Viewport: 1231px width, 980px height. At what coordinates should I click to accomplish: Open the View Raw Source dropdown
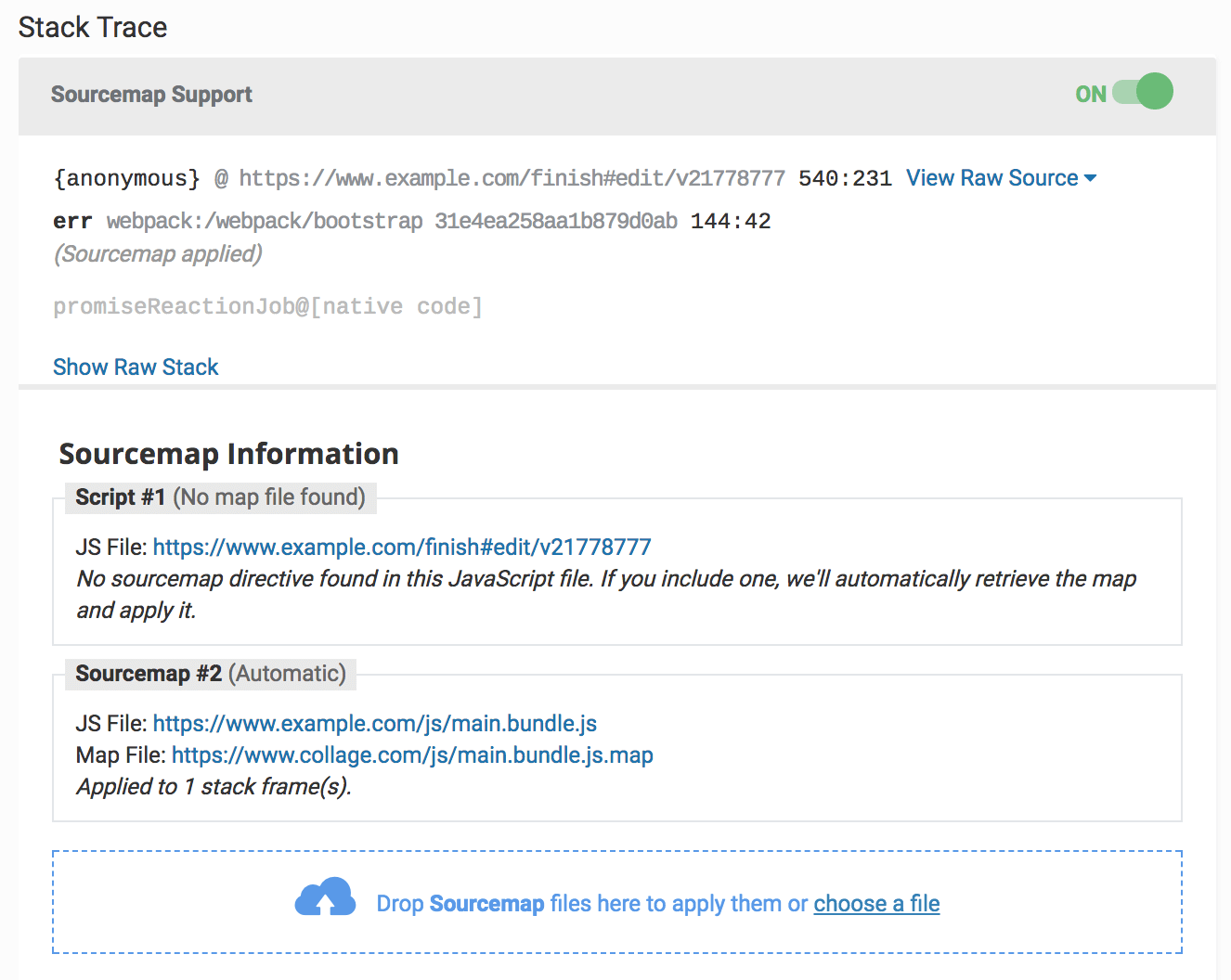point(1001,178)
